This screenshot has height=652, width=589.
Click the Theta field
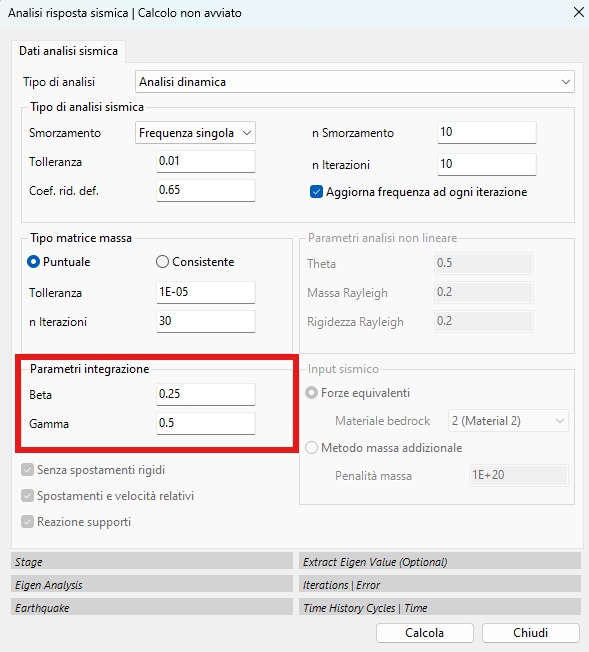coord(484,263)
